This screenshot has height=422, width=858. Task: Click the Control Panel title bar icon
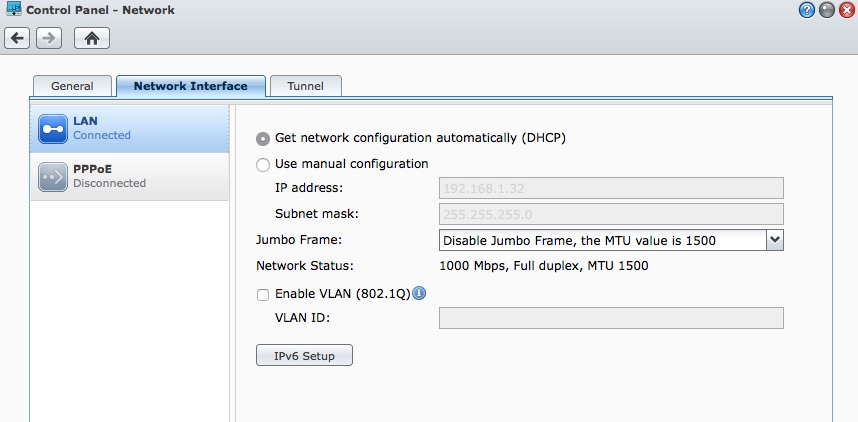[x=13, y=9]
